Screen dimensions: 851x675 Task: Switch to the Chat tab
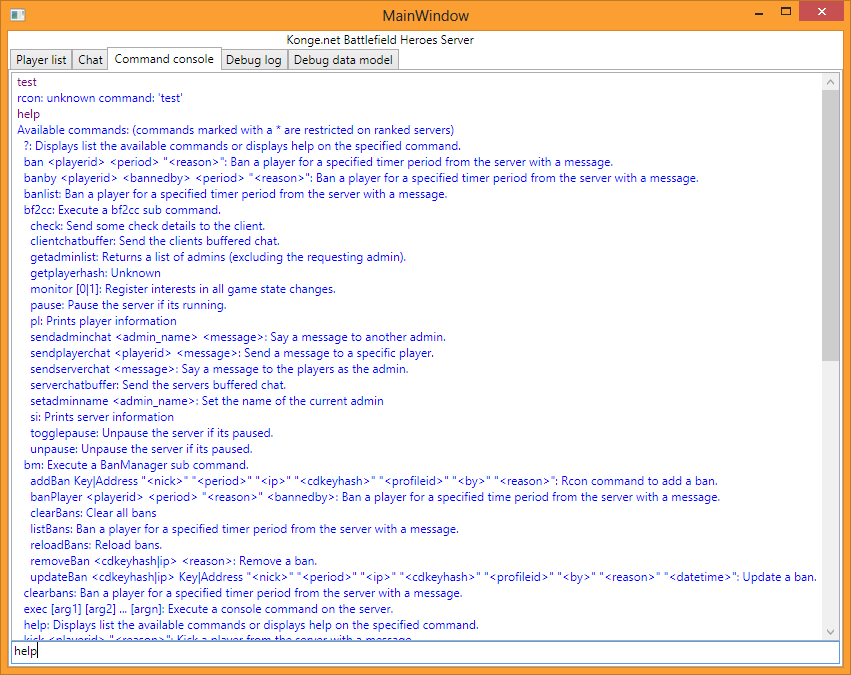click(x=90, y=60)
